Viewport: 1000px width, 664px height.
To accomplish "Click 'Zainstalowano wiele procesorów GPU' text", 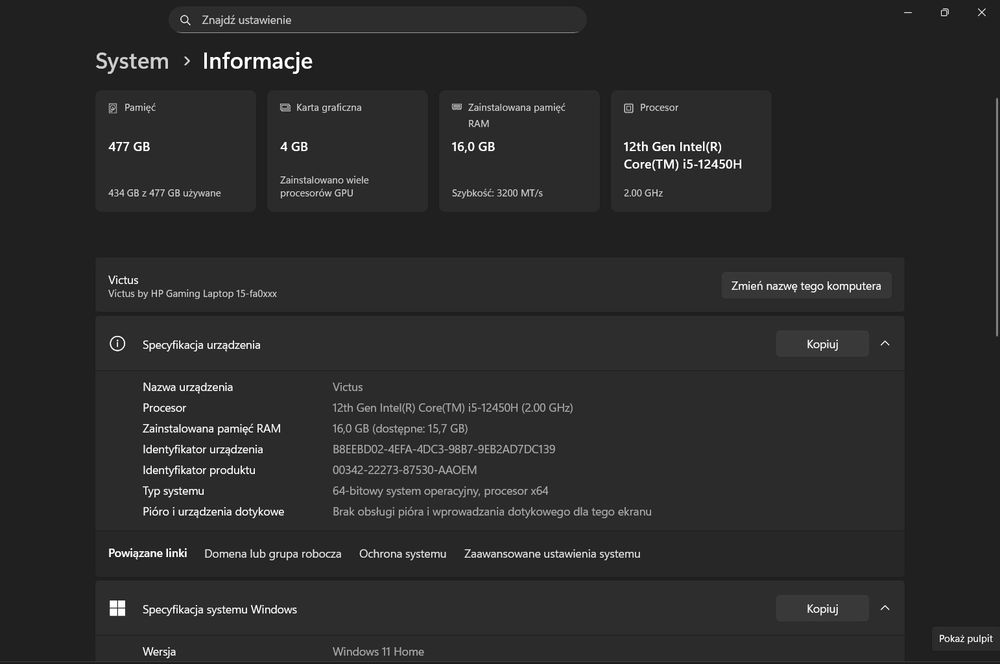I will (x=325, y=186).
